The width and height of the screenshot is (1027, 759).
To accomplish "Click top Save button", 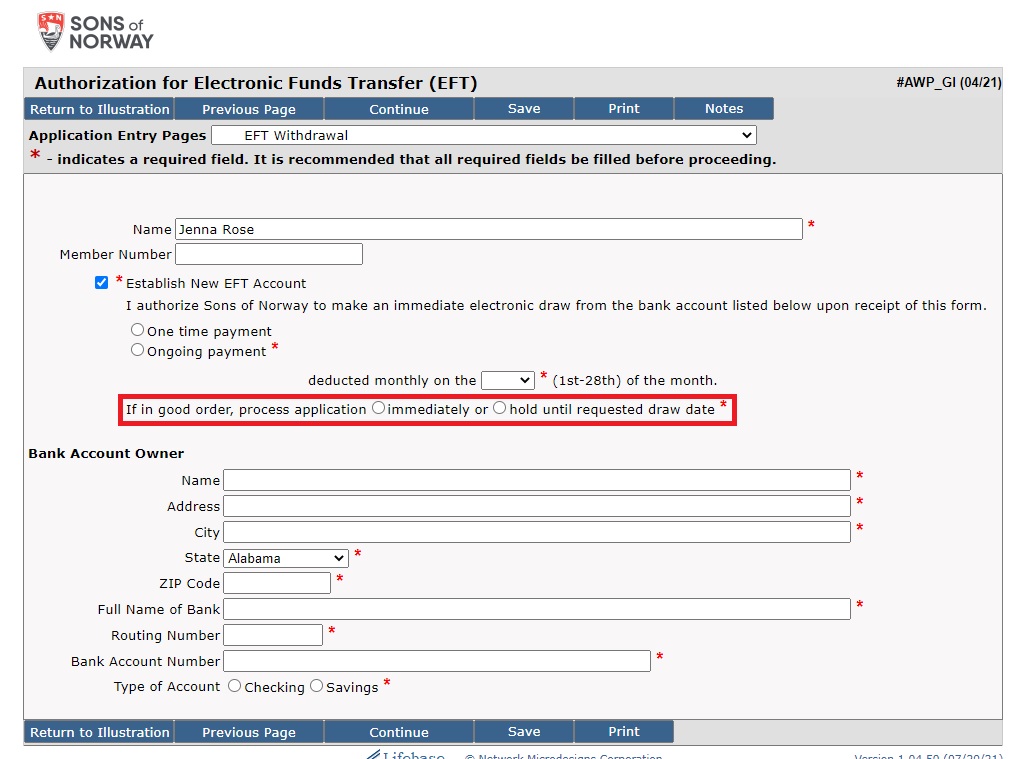I will [x=524, y=109].
